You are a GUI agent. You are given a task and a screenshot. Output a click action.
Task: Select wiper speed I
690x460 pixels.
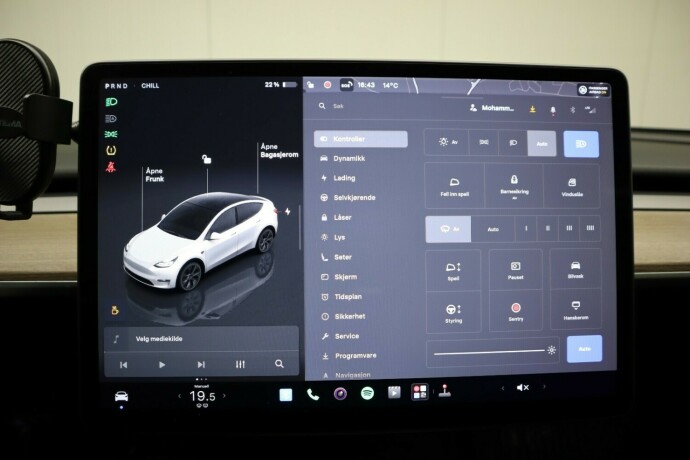tap(526, 228)
